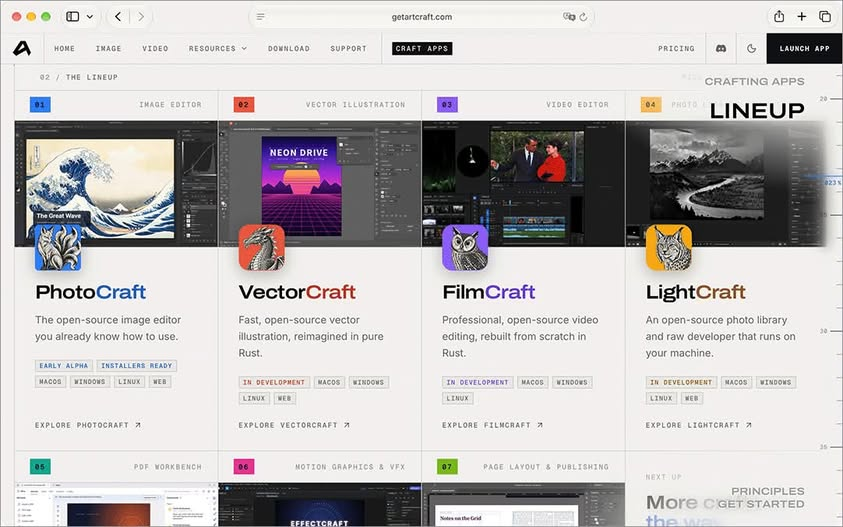Open the Explore VectorCraft link

(x=294, y=425)
